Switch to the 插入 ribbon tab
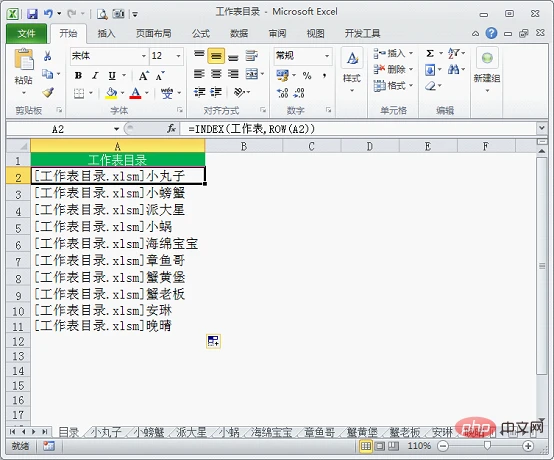 (106, 34)
